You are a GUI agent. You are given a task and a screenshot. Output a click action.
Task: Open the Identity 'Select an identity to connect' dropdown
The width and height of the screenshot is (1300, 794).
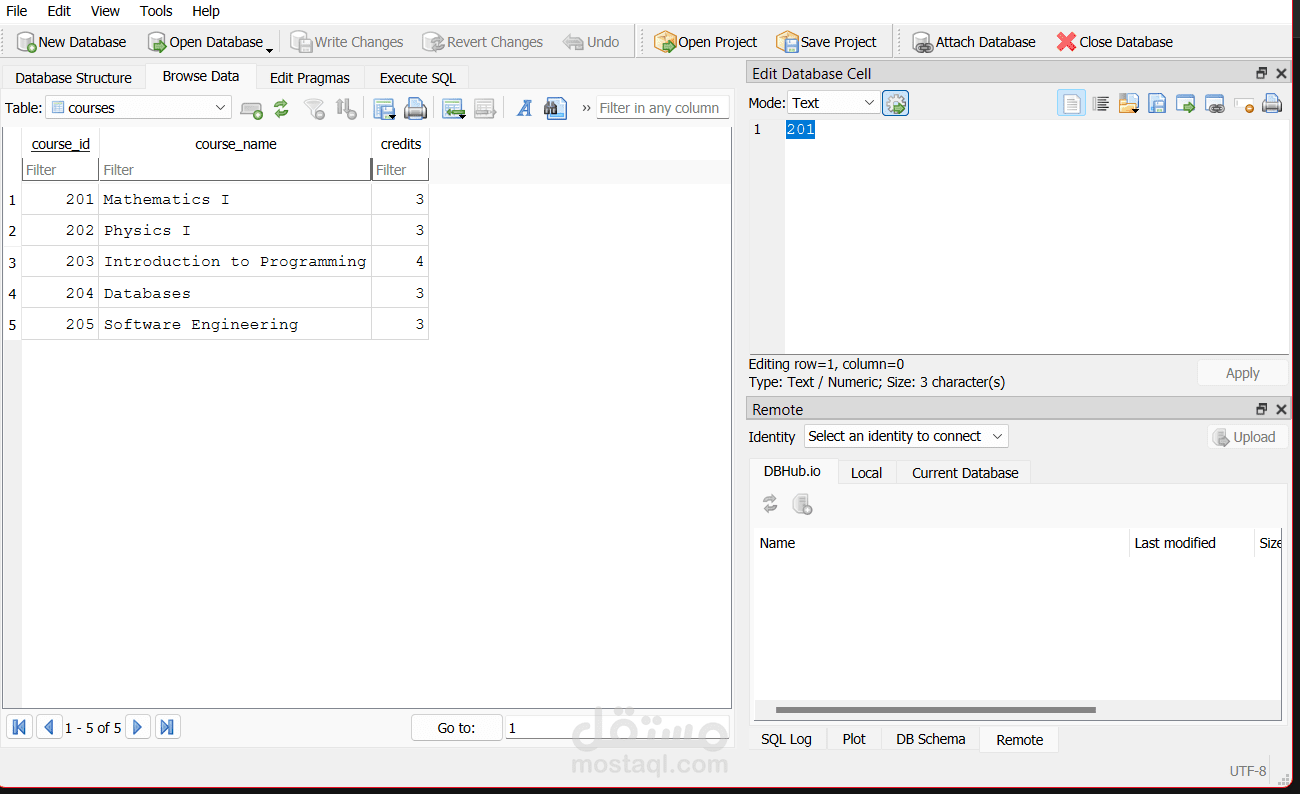(906, 436)
